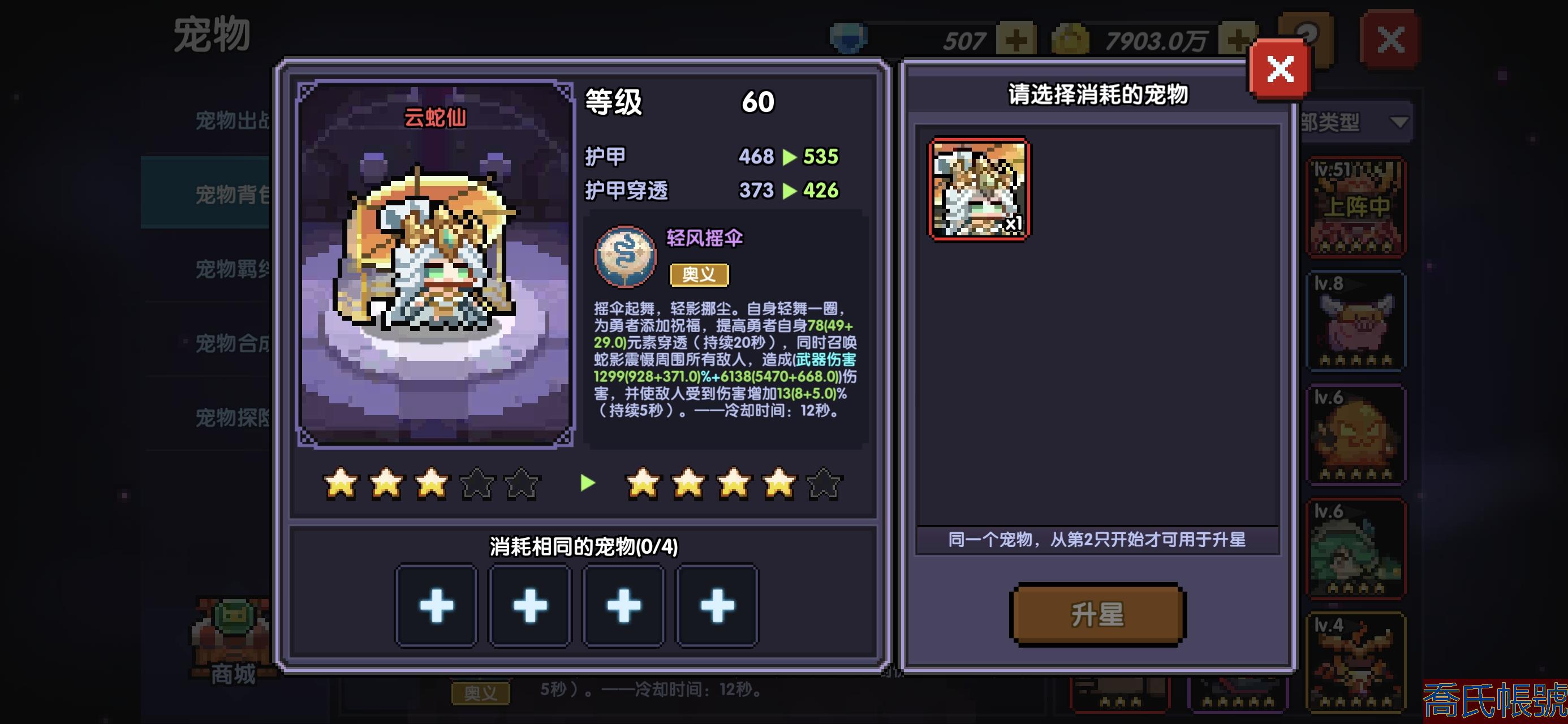Select the lv.51 上阵中 pet card
Viewport: 1568px width, 724px height.
click(x=1355, y=207)
